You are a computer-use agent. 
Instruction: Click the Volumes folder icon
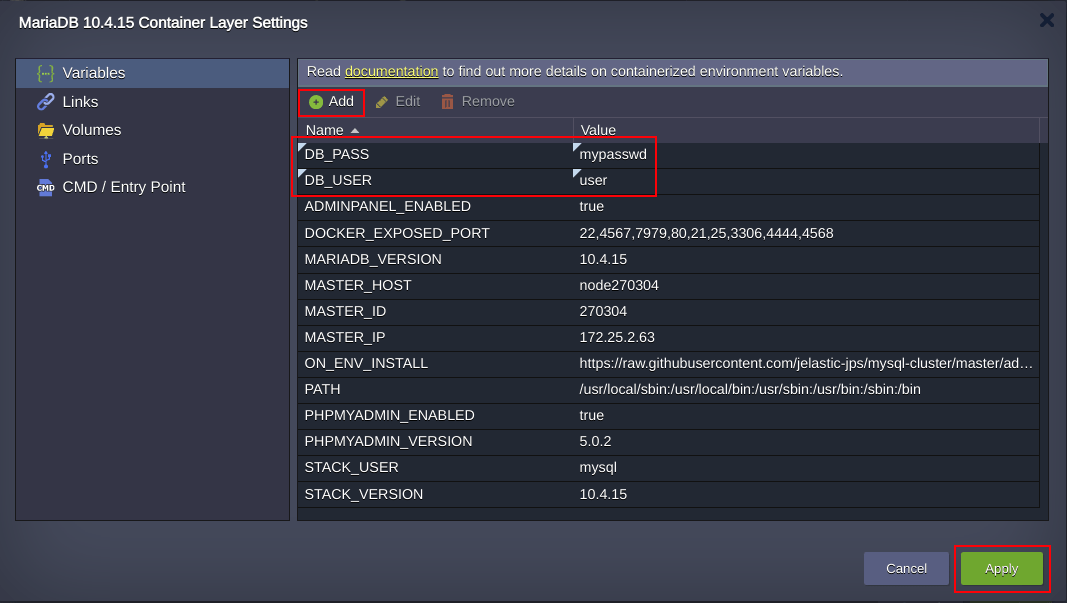point(45,130)
